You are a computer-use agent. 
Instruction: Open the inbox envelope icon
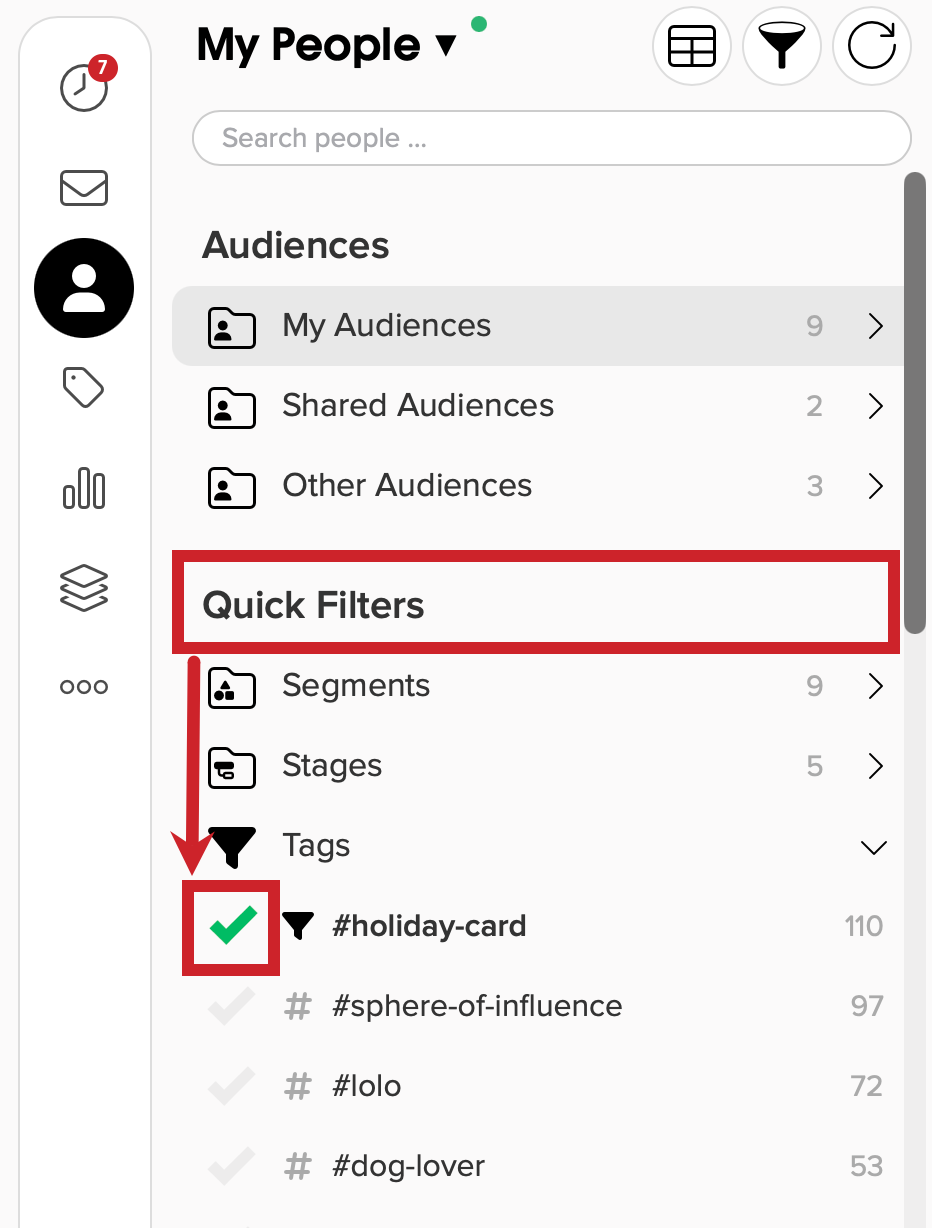[x=84, y=188]
